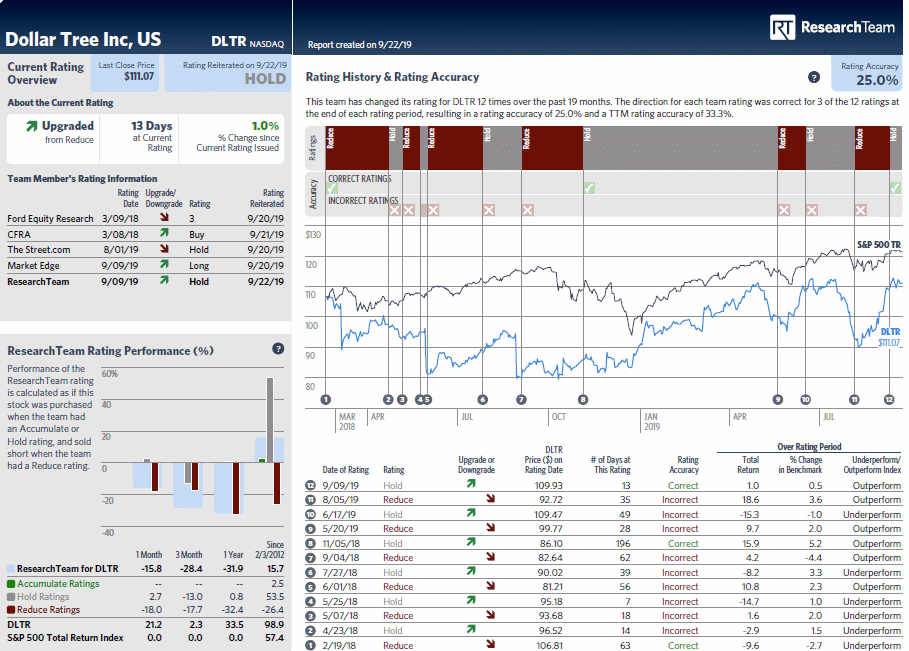Click row number 2 icon in rating table
The width and height of the screenshot is (909, 651).
[x=311, y=631]
